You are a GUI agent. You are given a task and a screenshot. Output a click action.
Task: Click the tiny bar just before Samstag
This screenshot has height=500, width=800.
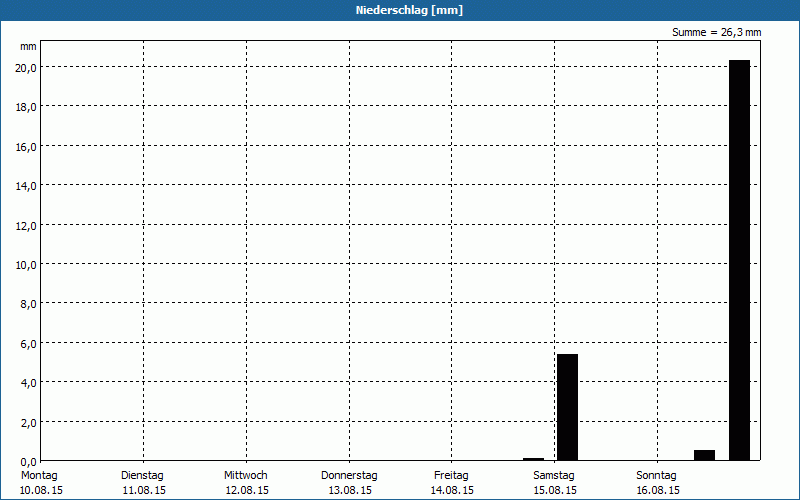tap(533, 459)
